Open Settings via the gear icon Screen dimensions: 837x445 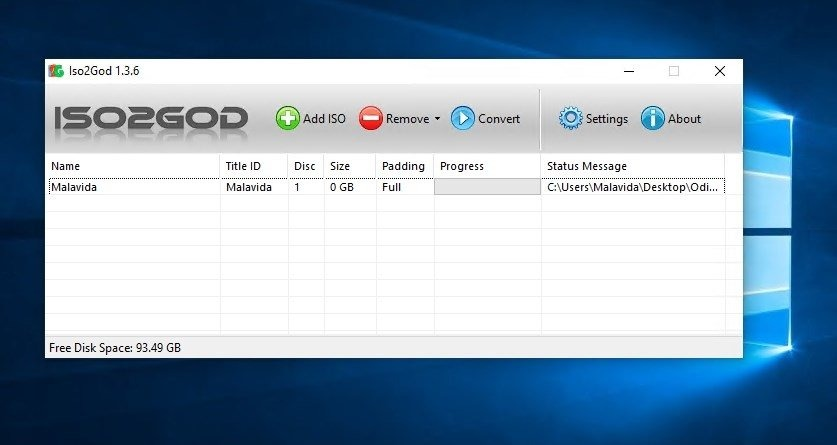[x=571, y=118]
